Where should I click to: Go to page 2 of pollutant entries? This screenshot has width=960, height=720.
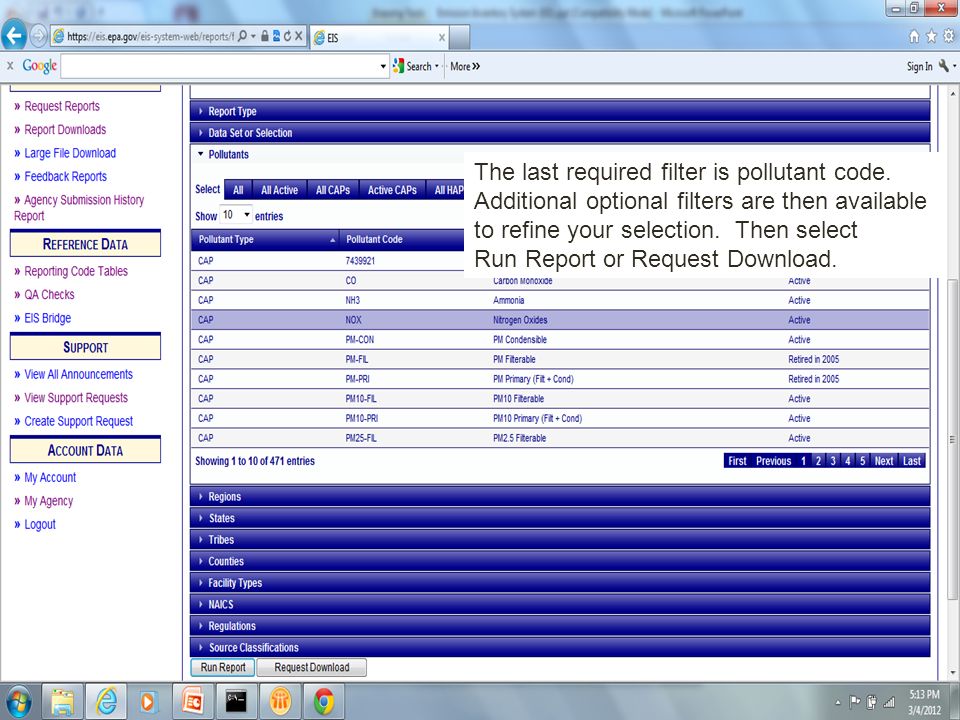coord(818,461)
